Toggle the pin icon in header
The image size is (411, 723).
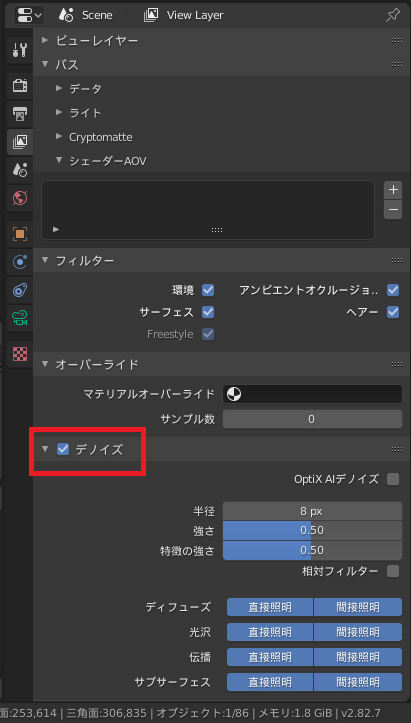pos(393,15)
